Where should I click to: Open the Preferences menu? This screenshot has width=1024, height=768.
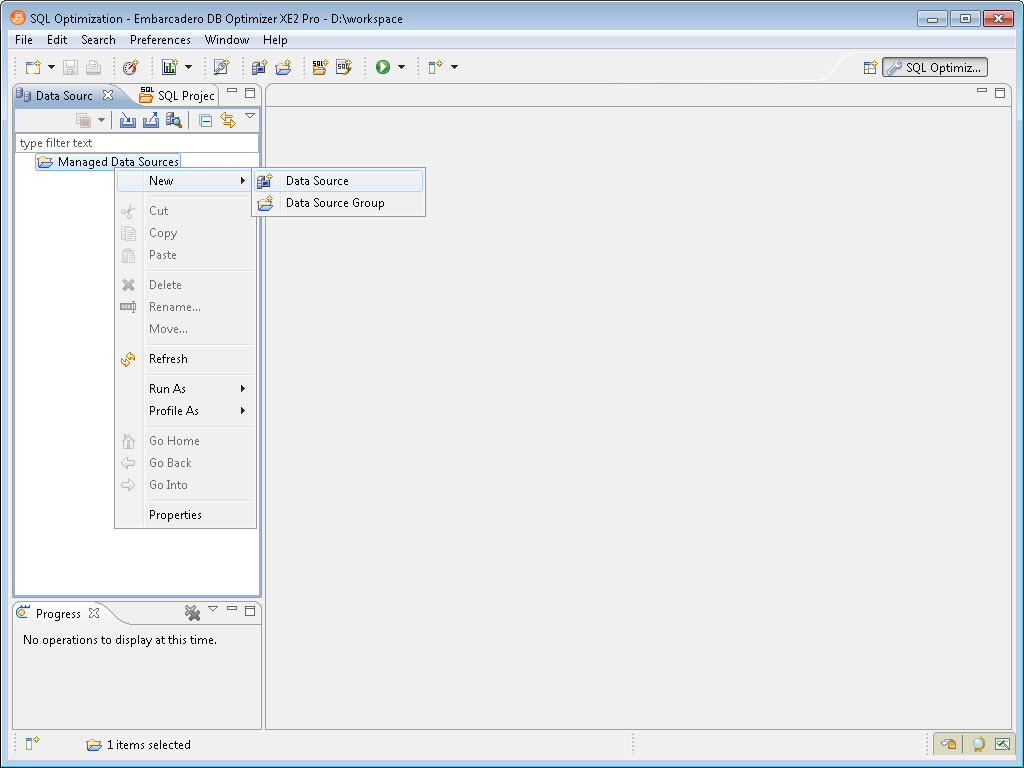pos(160,40)
